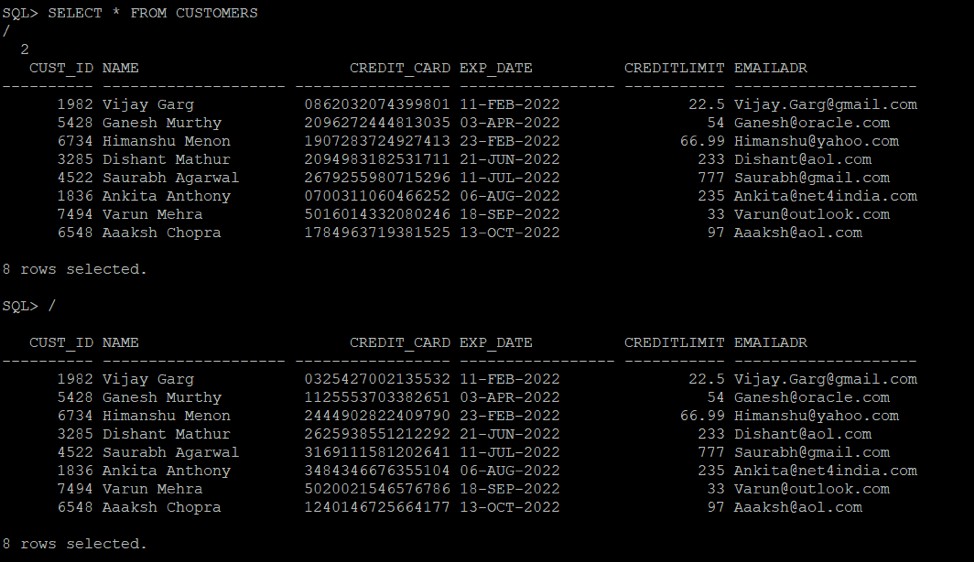The width and height of the screenshot is (974, 562).
Task: Click the EMAILADR header in the second result
Action: 770,342
